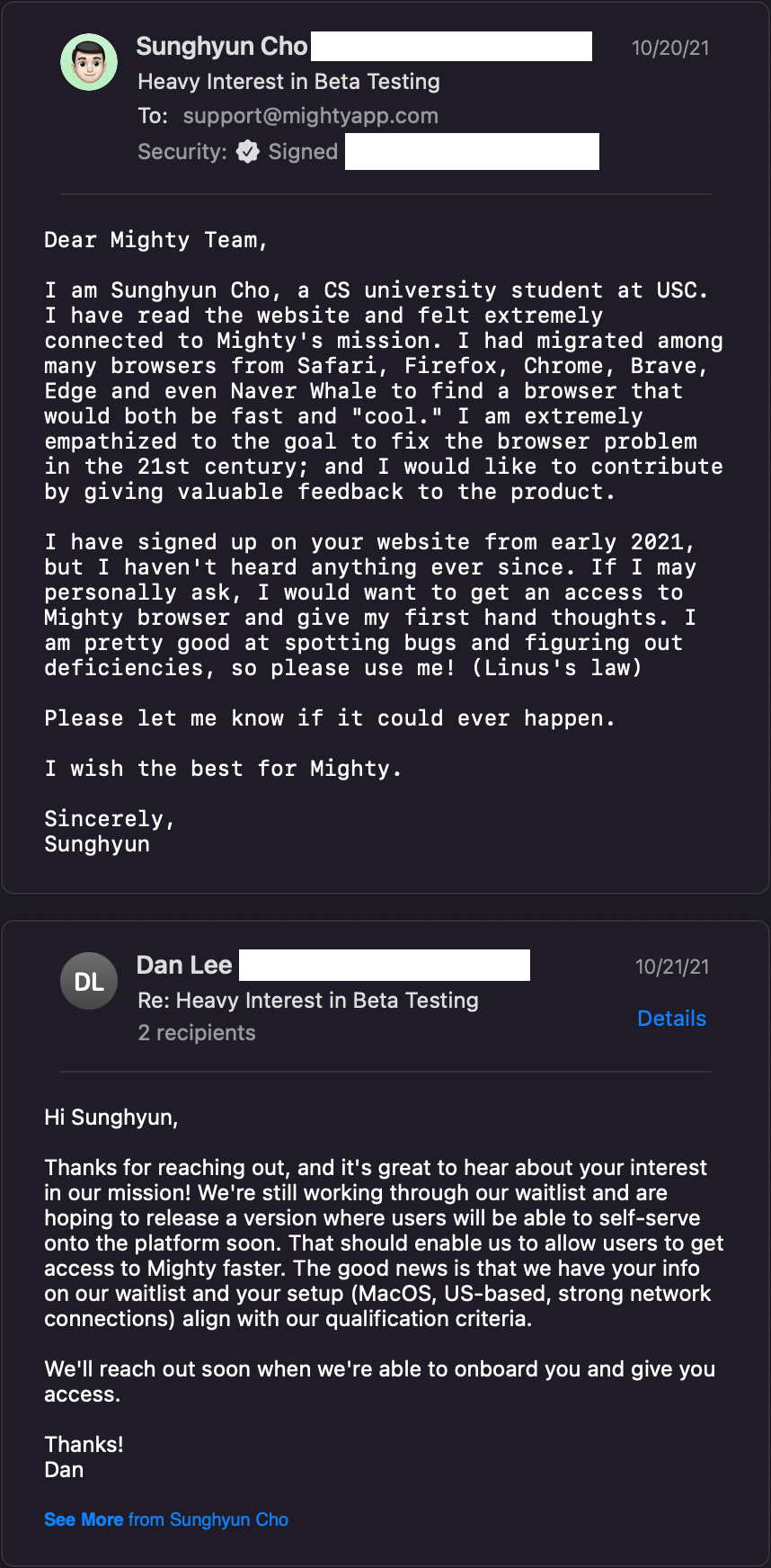Select the support@mightyapp.com recipient address

[x=310, y=116]
